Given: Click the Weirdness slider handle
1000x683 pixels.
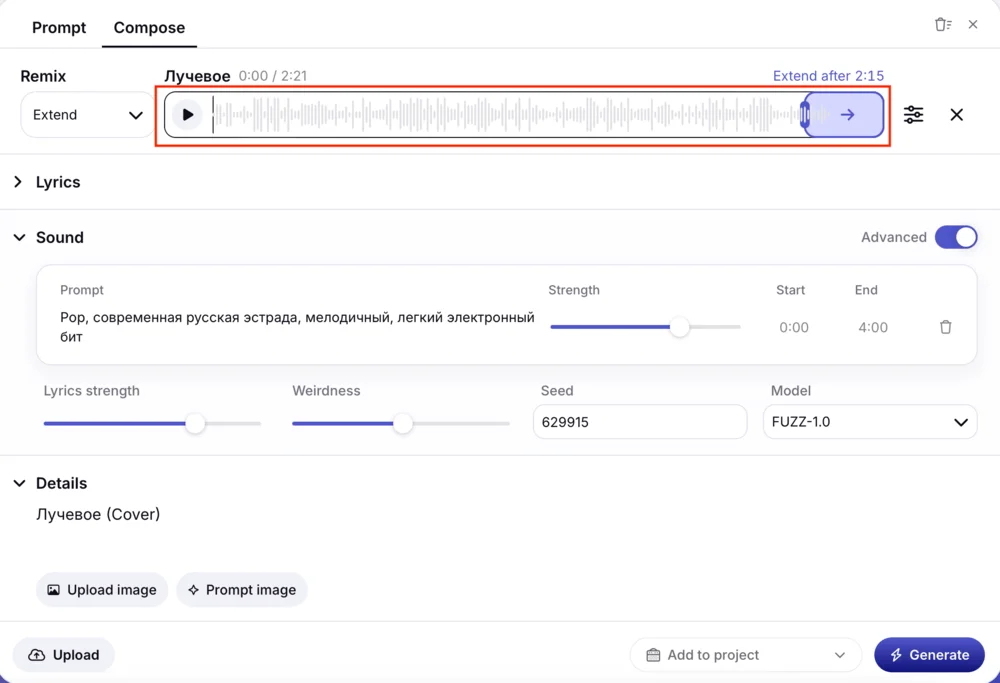Looking at the screenshot, I should pyautogui.click(x=402, y=424).
